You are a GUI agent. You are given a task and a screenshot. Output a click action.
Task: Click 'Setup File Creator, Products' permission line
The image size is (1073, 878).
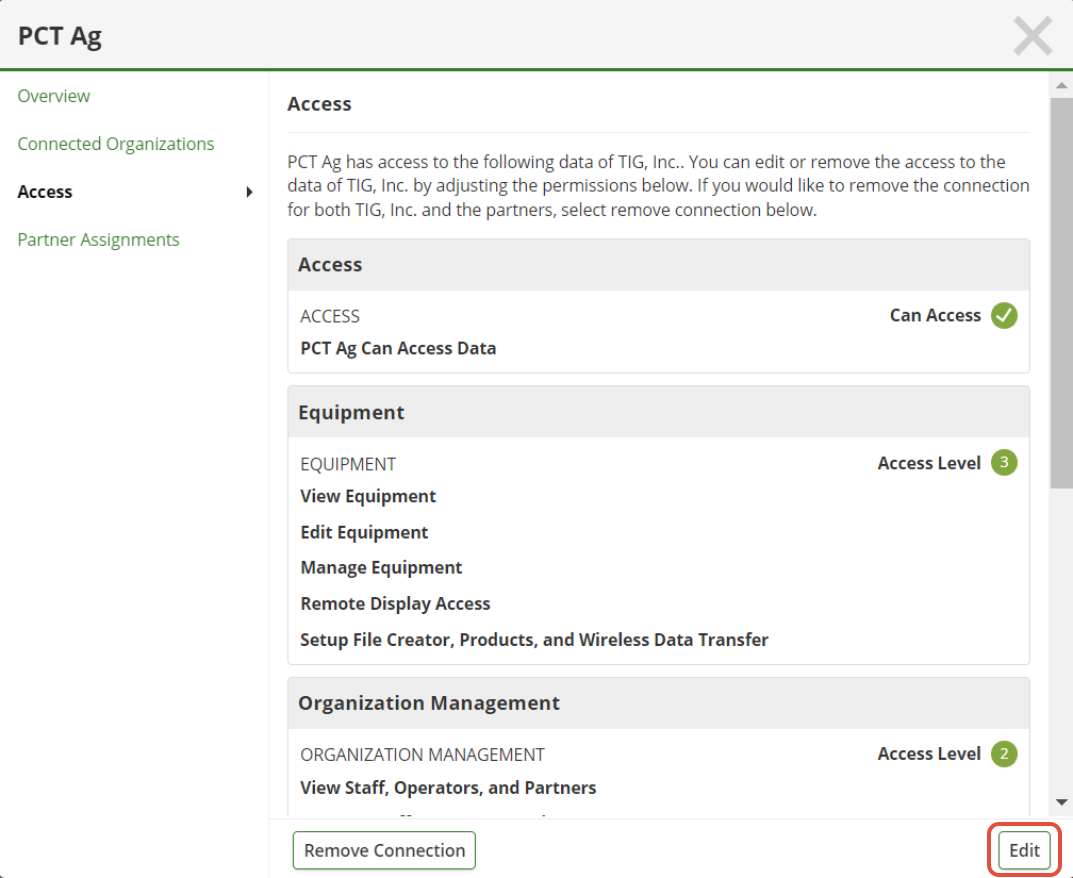[x=534, y=640]
